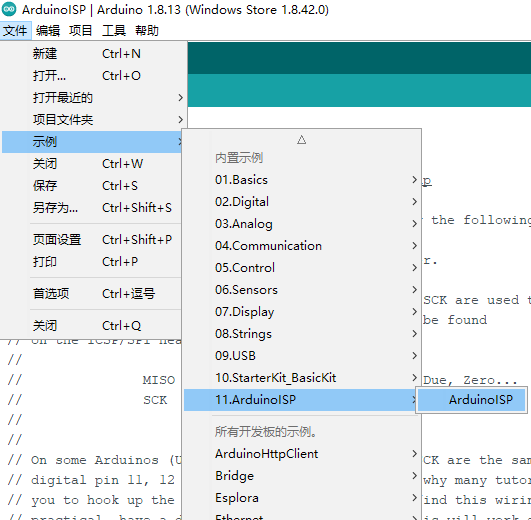
Task: Expand 04.Communication examples
Action: [302, 246]
